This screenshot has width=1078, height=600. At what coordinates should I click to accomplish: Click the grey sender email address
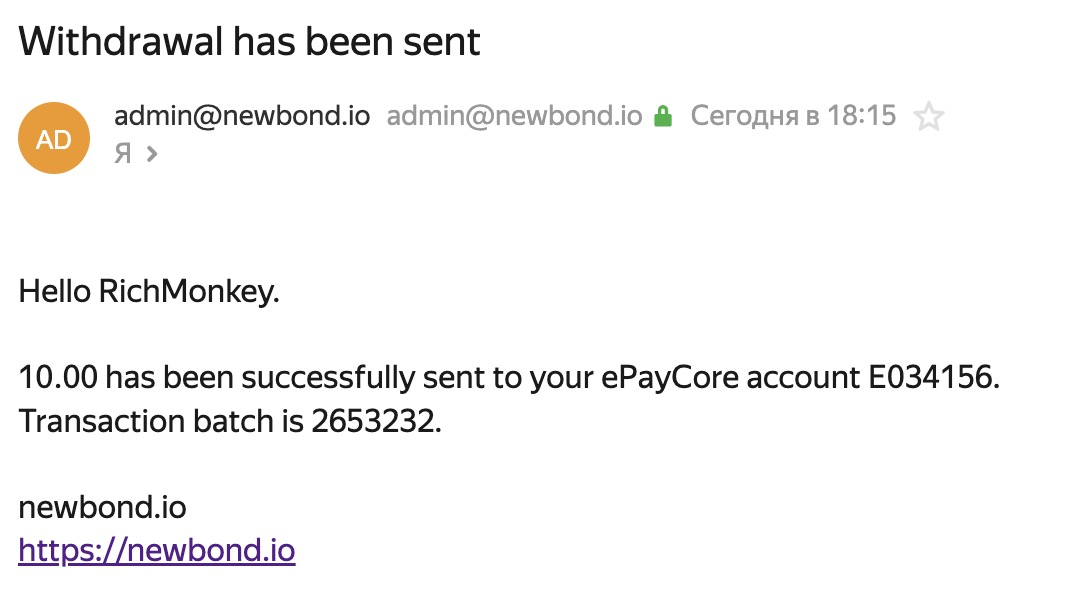[514, 115]
